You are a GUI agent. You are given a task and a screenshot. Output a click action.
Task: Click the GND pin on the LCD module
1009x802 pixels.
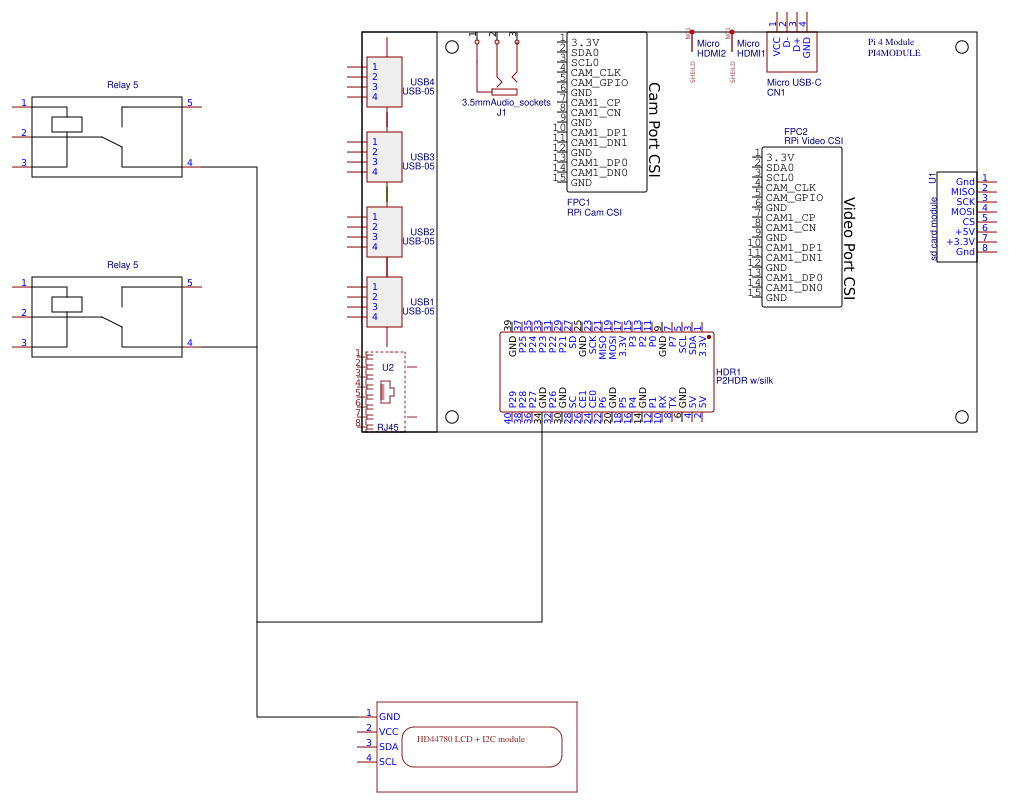pyautogui.click(x=389, y=716)
